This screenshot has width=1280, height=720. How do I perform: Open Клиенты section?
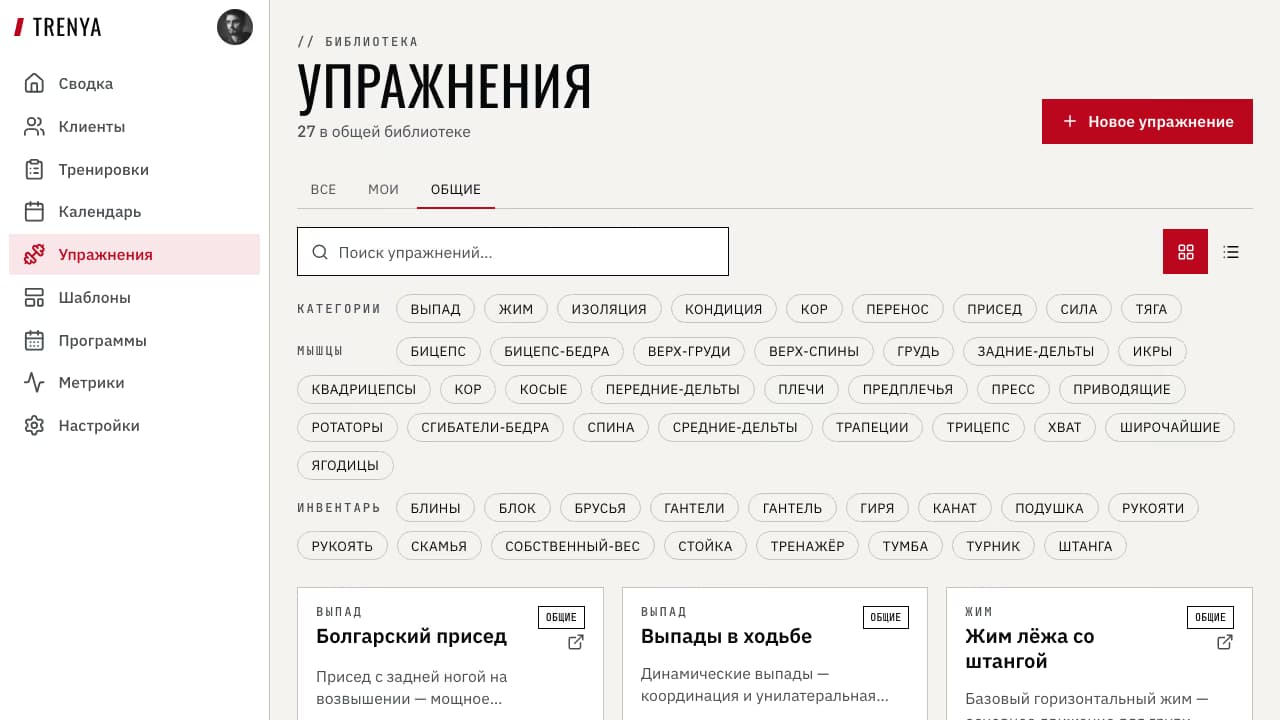[x=134, y=127]
